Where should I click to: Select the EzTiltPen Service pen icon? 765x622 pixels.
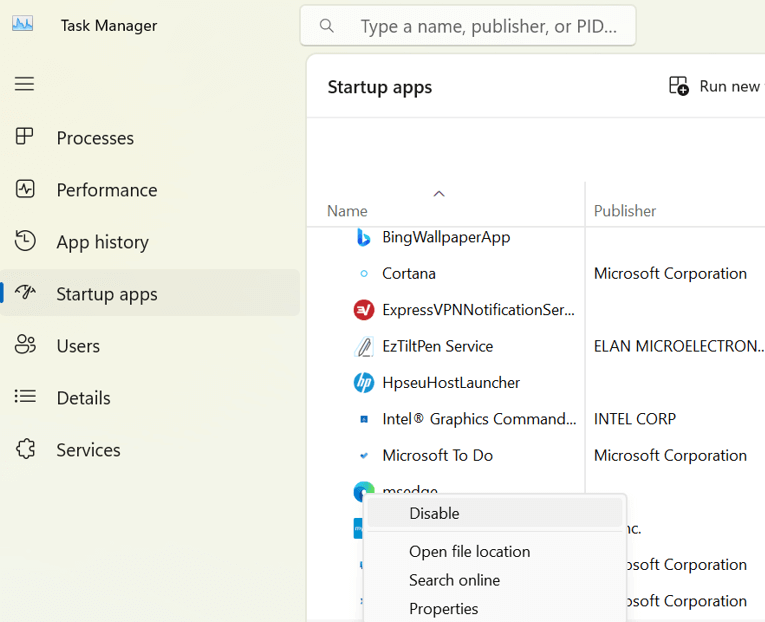pyautogui.click(x=364, y=347)
